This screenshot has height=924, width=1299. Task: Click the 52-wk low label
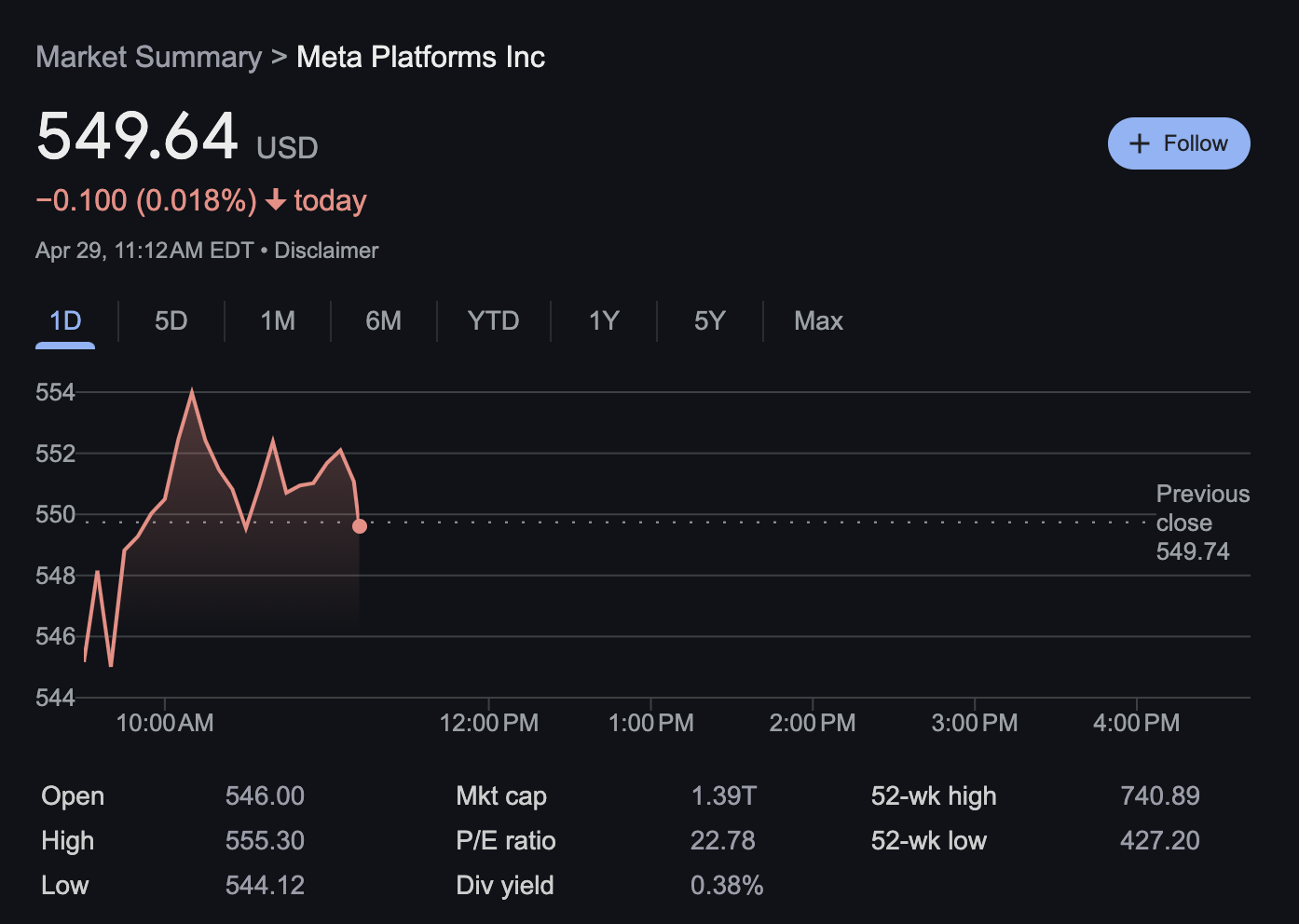pos(929,841)
